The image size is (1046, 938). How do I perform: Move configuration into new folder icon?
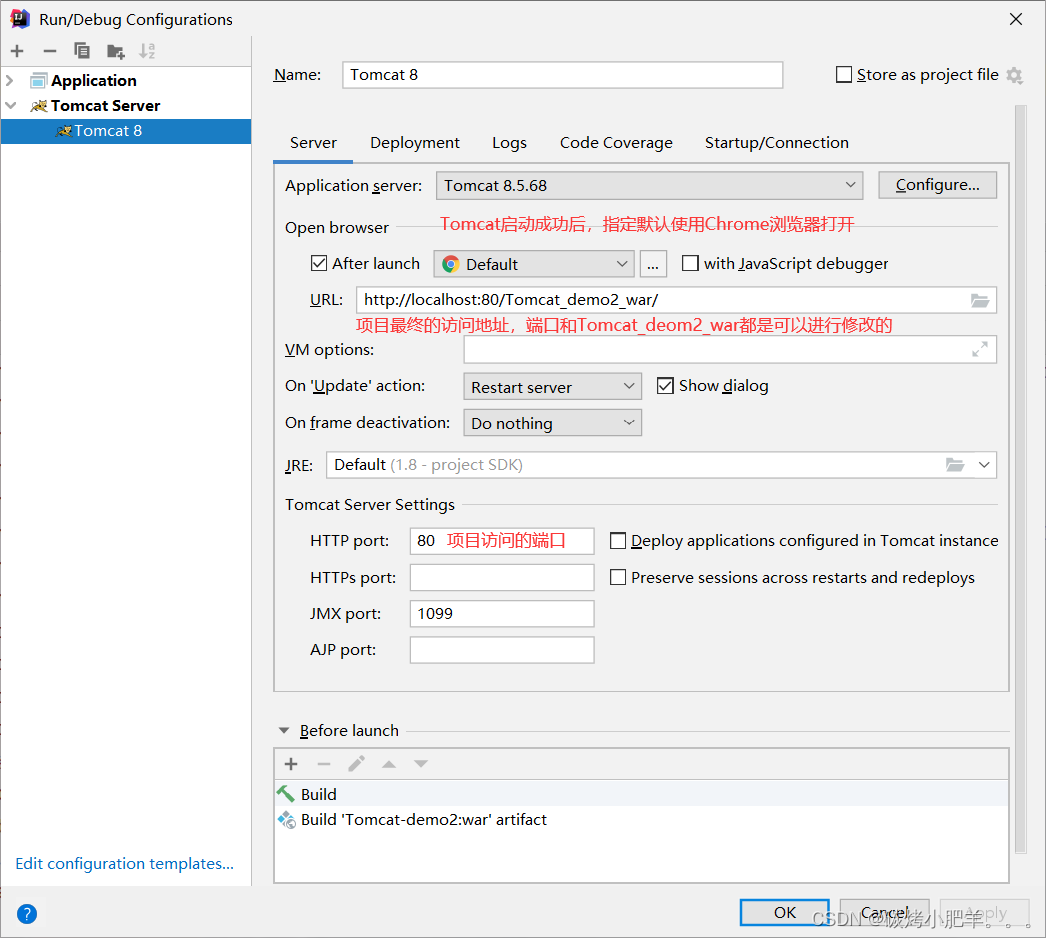[115, 51]
